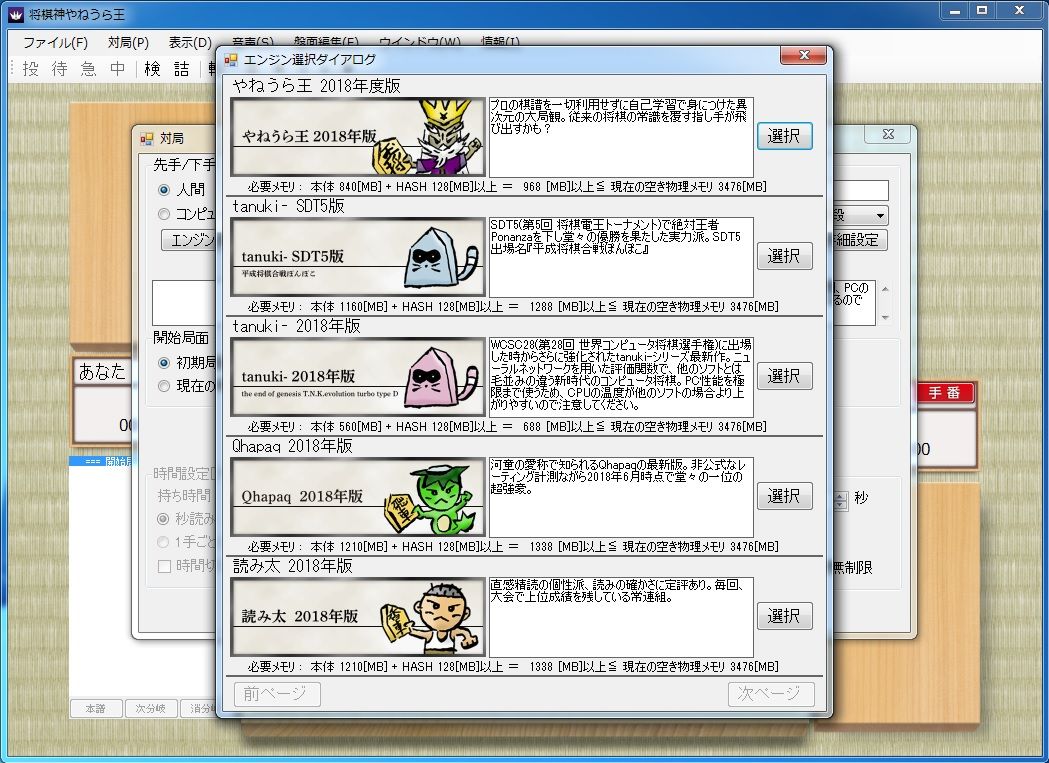This screenshot has width=1049, height=763.
Task: Click the 対局 dialog title icon
Action: 147,139
